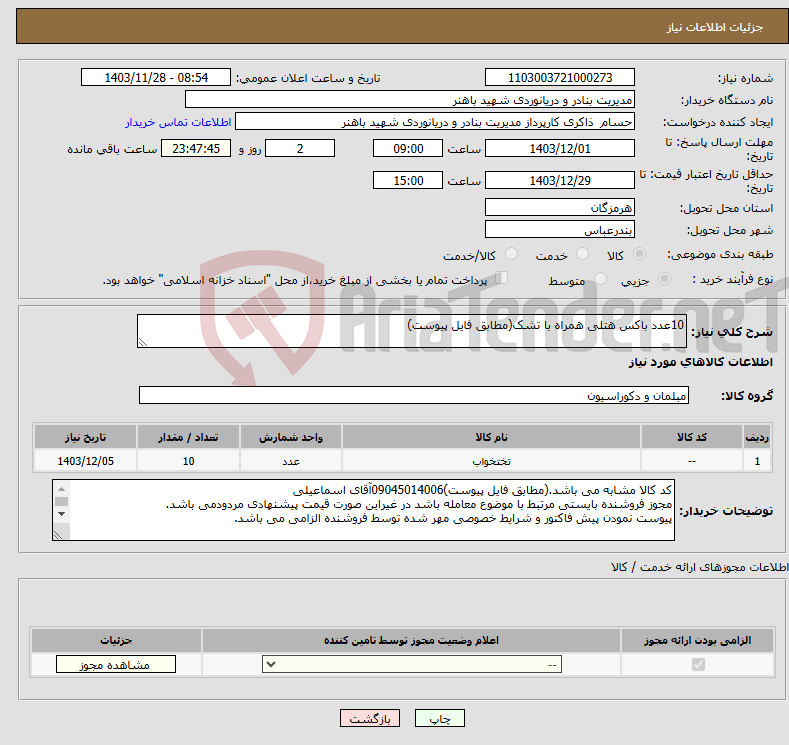This screenshot has width=789, height=745.
Task: Select the کالا radio button
Action: point(640,256)
